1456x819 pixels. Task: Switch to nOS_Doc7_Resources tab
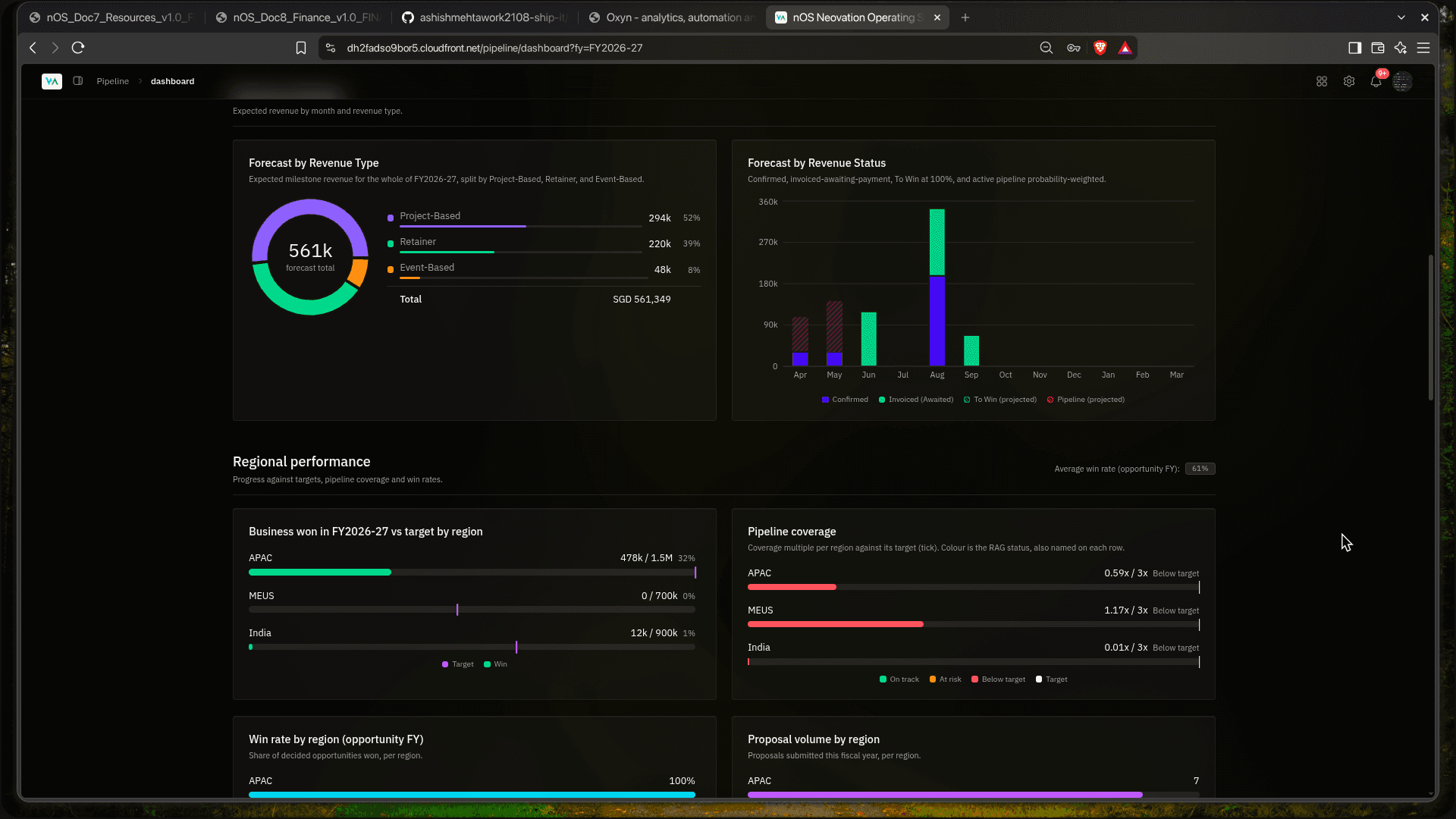tap(112, 17)
